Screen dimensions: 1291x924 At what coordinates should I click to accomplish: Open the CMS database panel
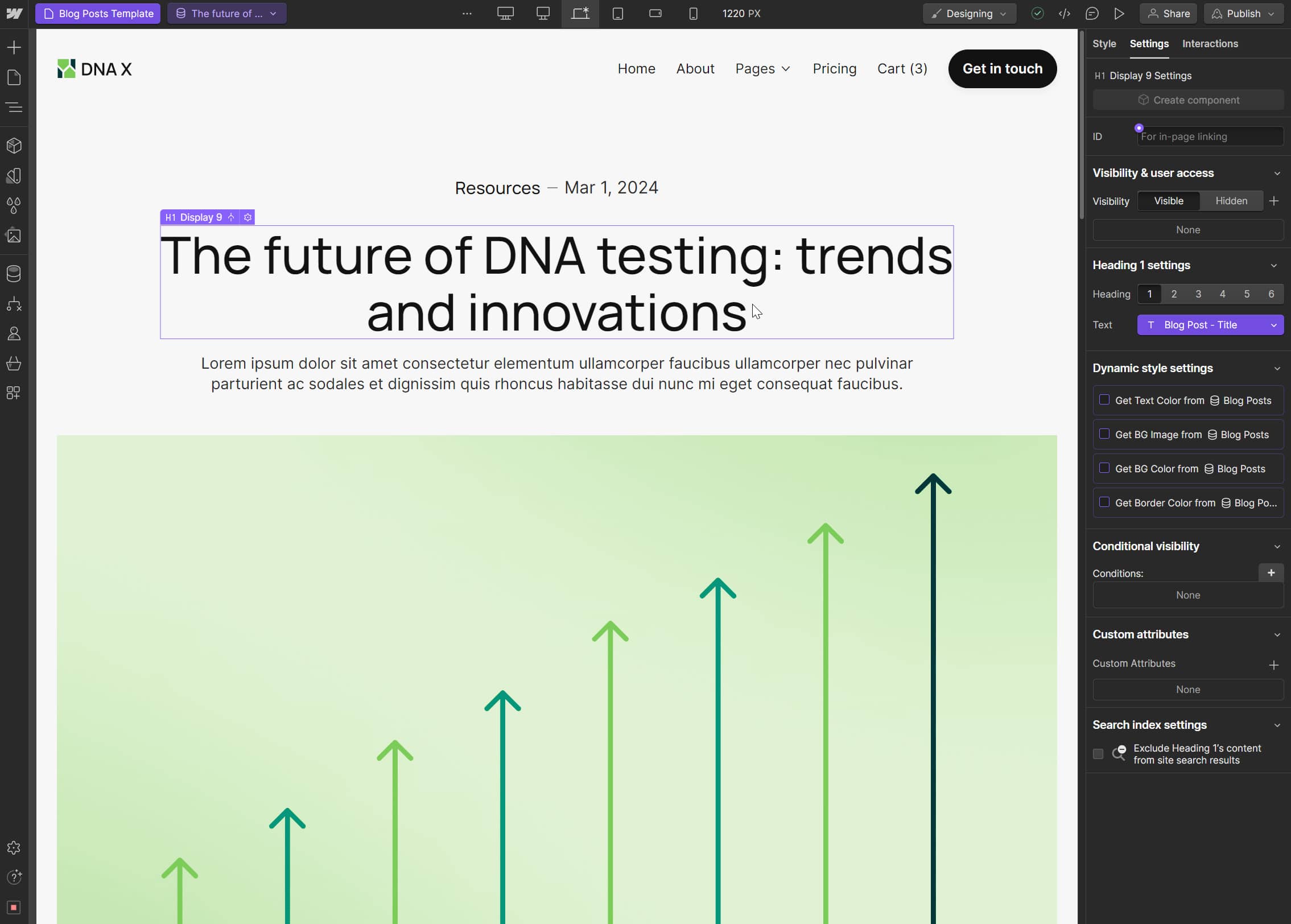click(14, 274)
